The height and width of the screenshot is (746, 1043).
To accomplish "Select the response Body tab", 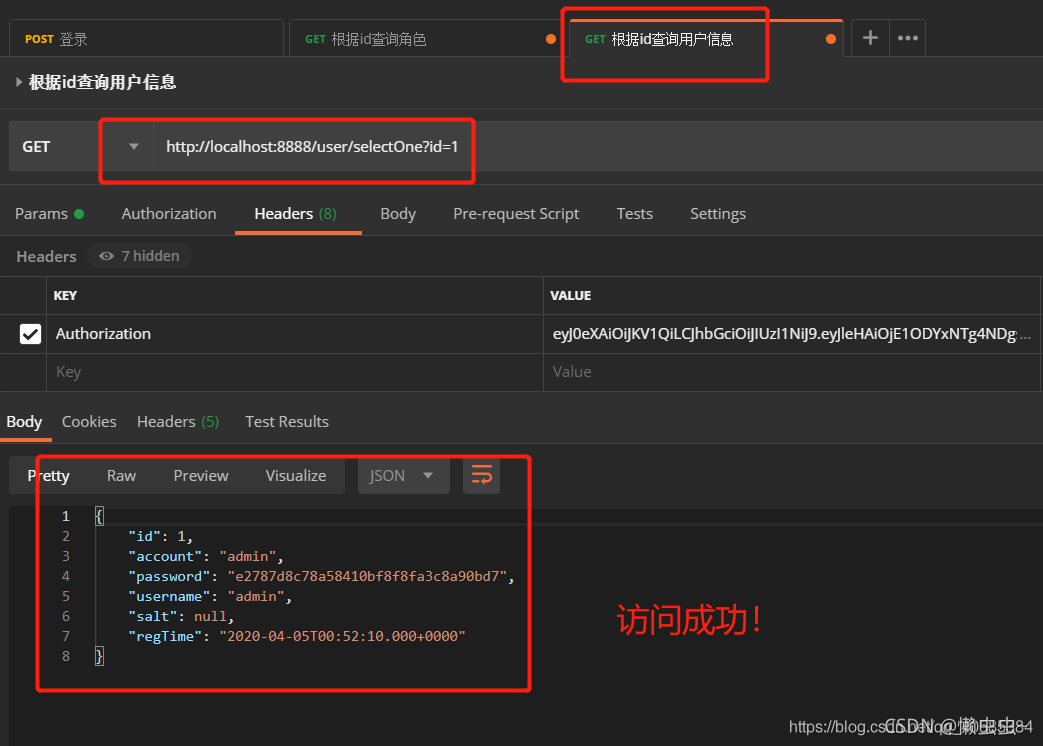I will click(24, 422).
